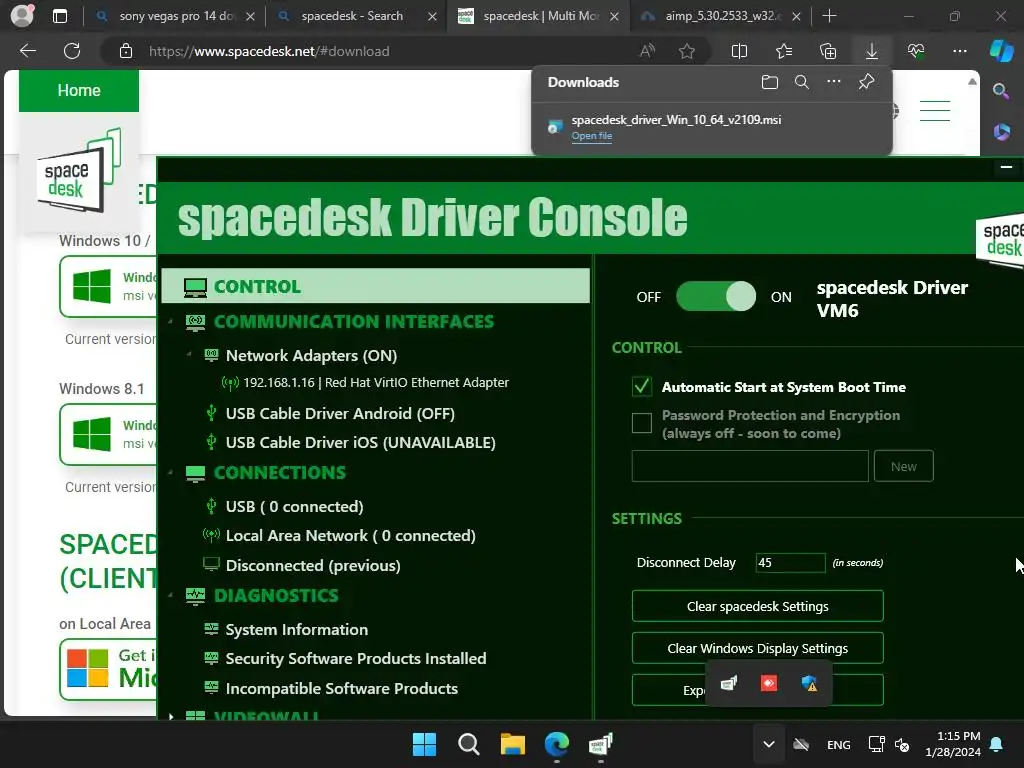Expand the VIDEOWALL section
This screenshot has height=768, width=1024.
(x=171, y=716)
